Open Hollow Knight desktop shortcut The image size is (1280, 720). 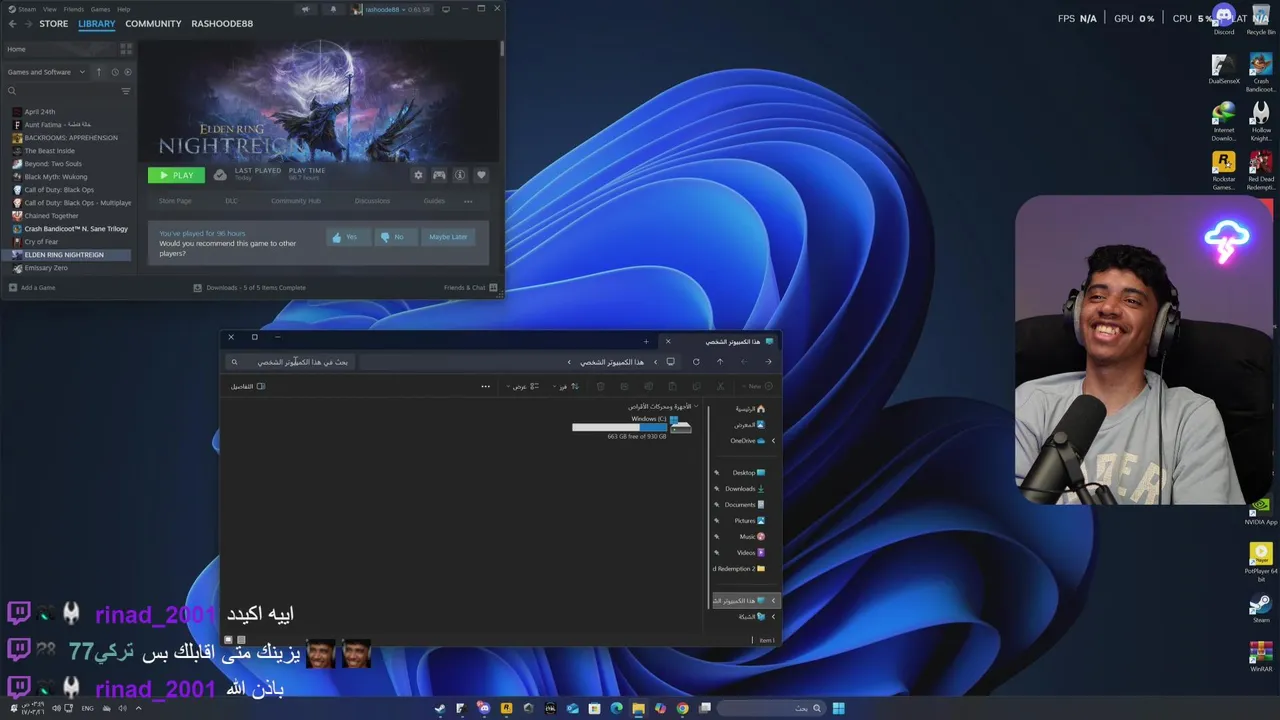click(1261, 118)
